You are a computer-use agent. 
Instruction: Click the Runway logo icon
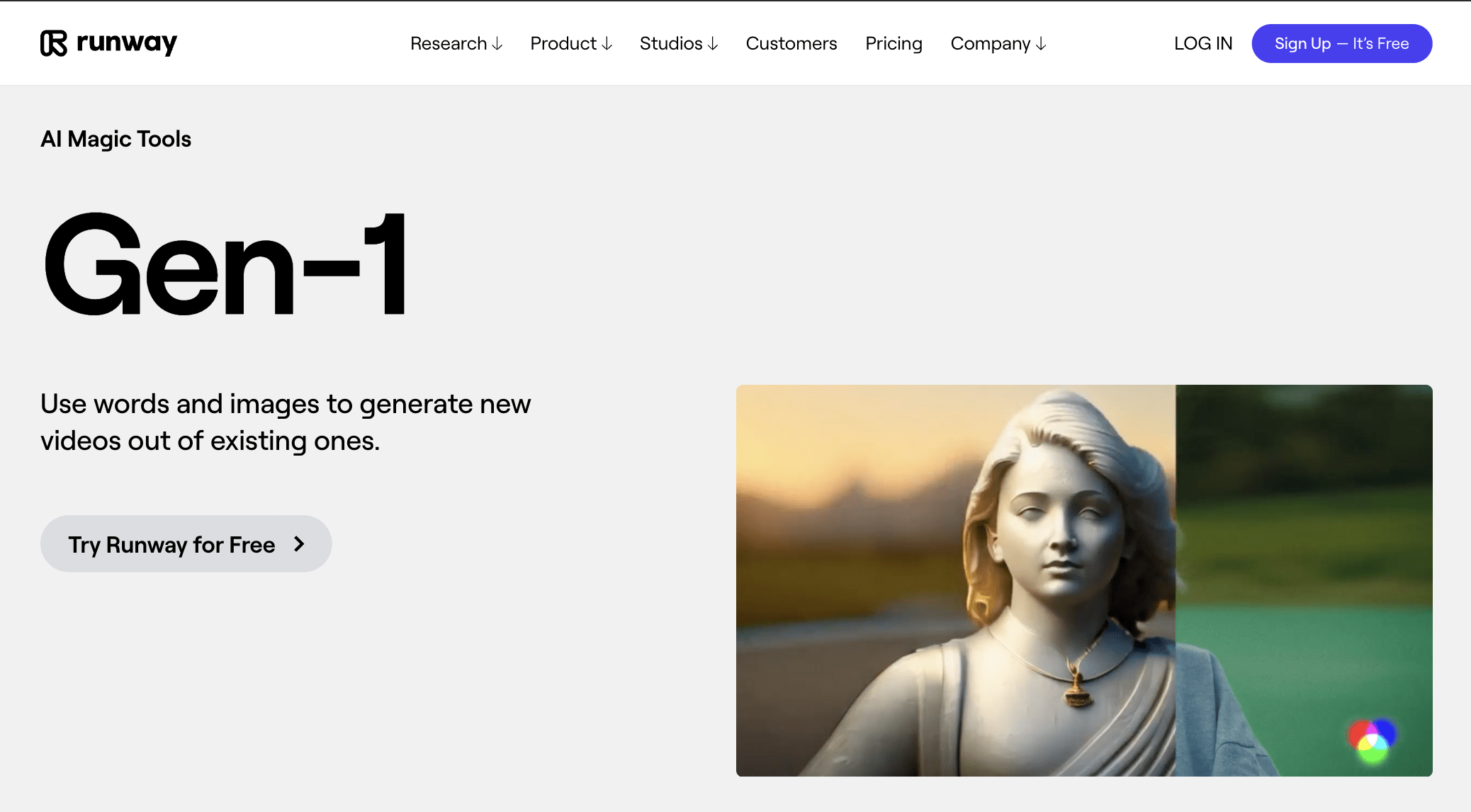tap(54, 43)
